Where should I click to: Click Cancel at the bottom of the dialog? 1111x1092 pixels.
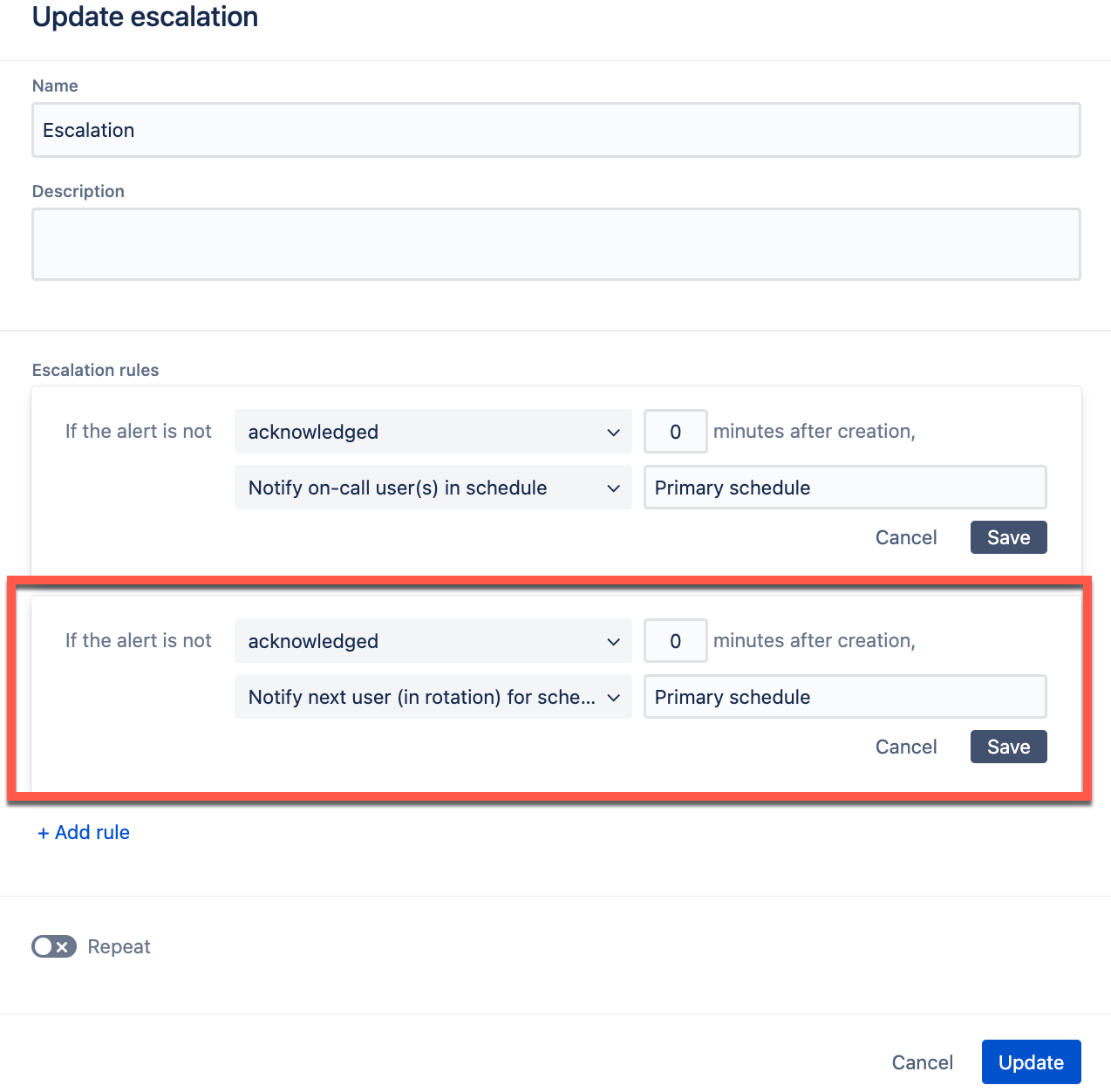coord(922,1061)
